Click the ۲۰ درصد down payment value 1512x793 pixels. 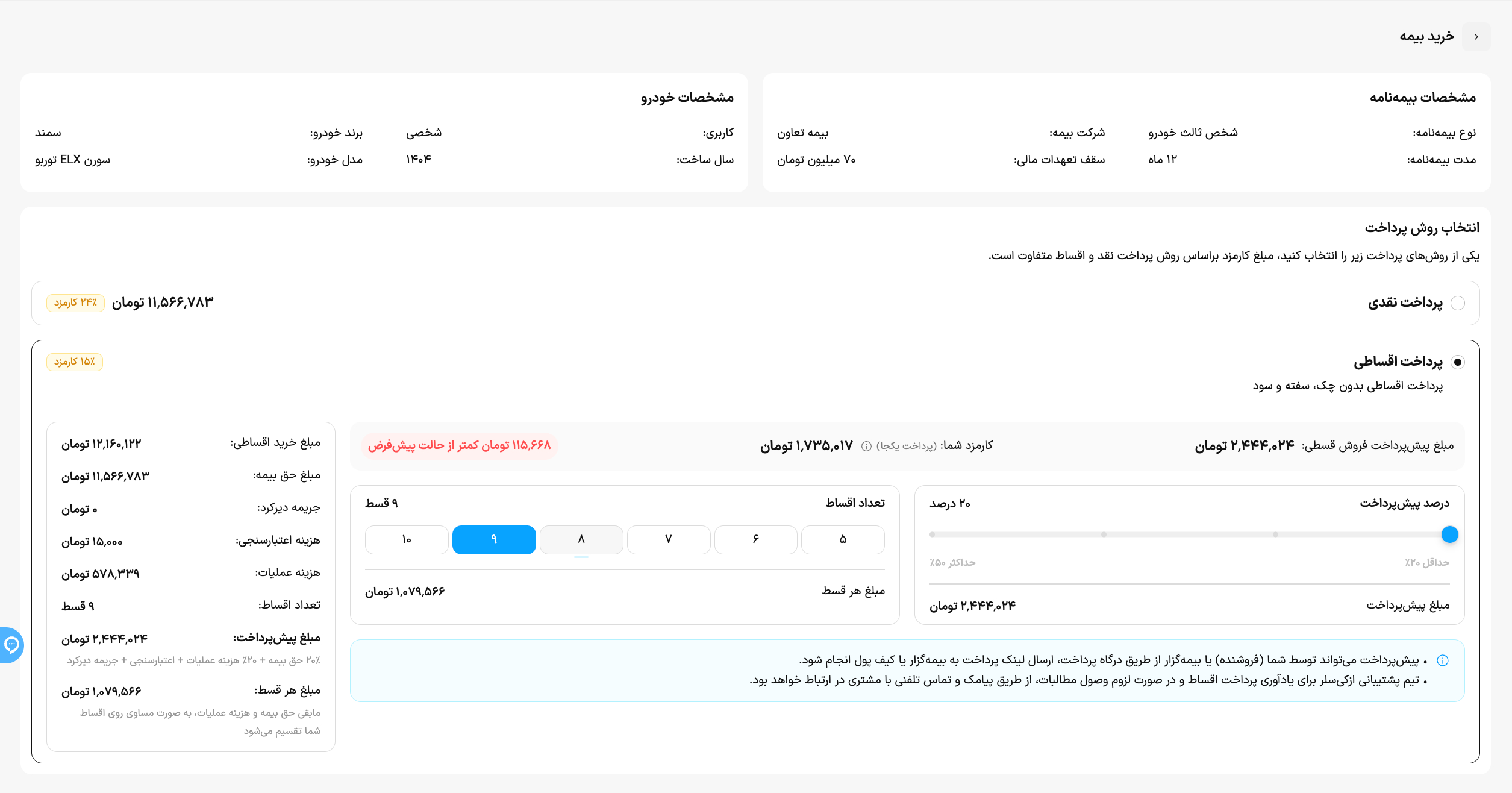(x=950, y=504)
